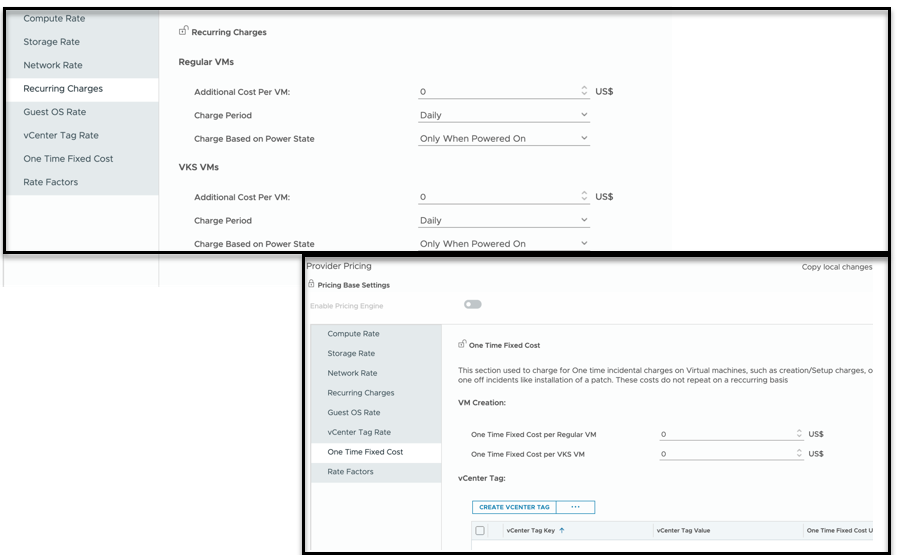The height and width of the screenshot is (555, 901).
Task: Click the One Time Fixed Cost column header
Action: click(x=839, y=530)
